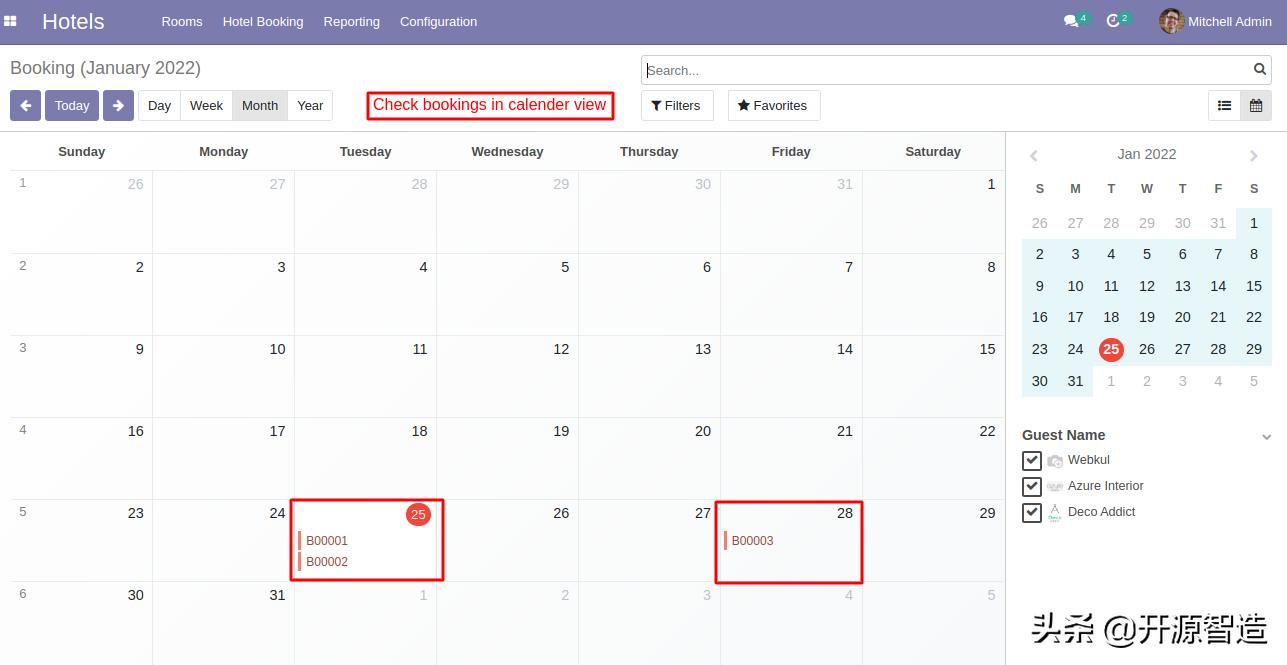This screenshot has width=1287, height=665.
Task: Select highlighted day 25 in mini calendar
Action: pyautogui.click(x=1111, y=349)
